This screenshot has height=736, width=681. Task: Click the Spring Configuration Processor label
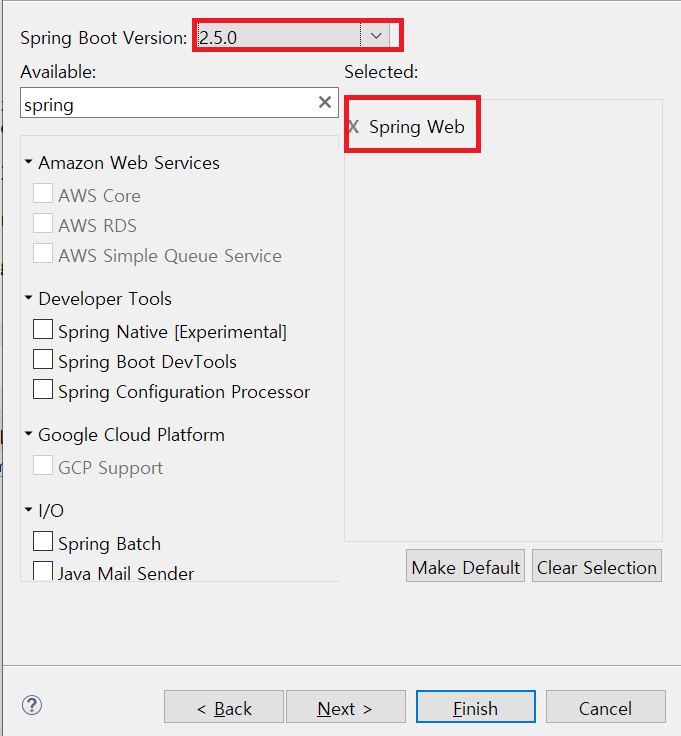[184, 392]
